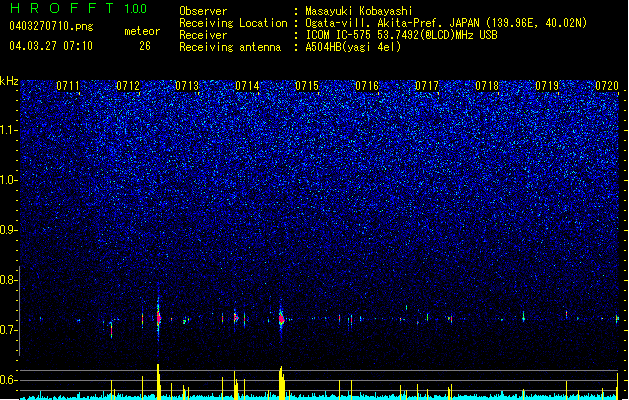Click the 0718 time marker
Screen dimensions: 629x400
(x=487, y=86)
